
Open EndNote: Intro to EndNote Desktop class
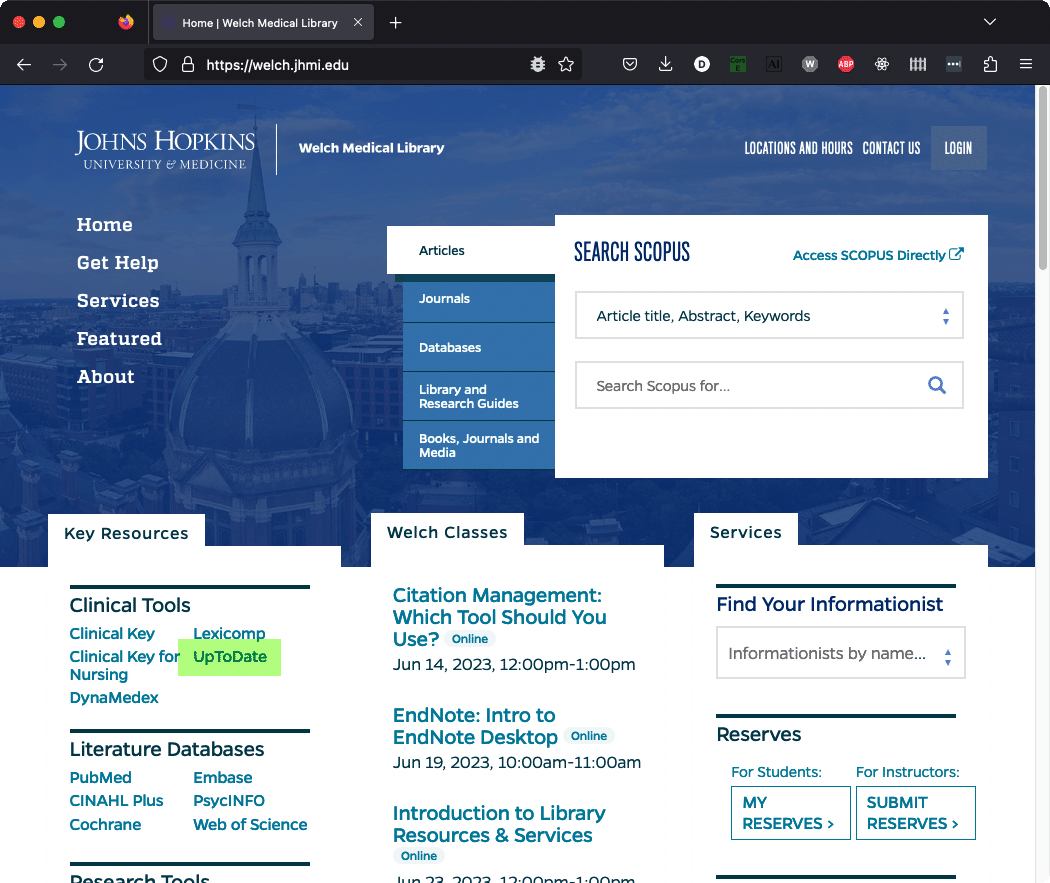click(475, 726)
